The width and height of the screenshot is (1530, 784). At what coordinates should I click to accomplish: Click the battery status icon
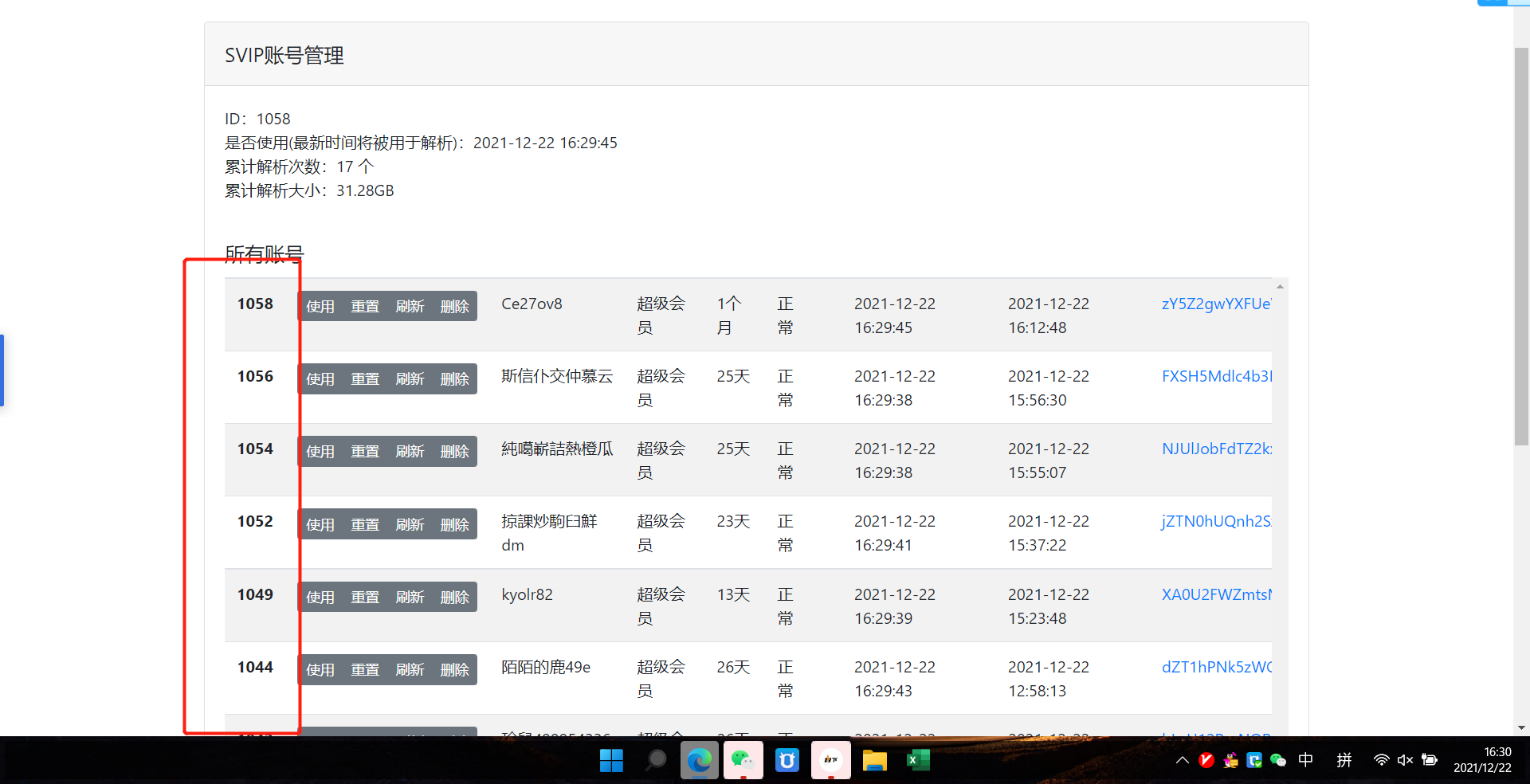pos(1430,760)
